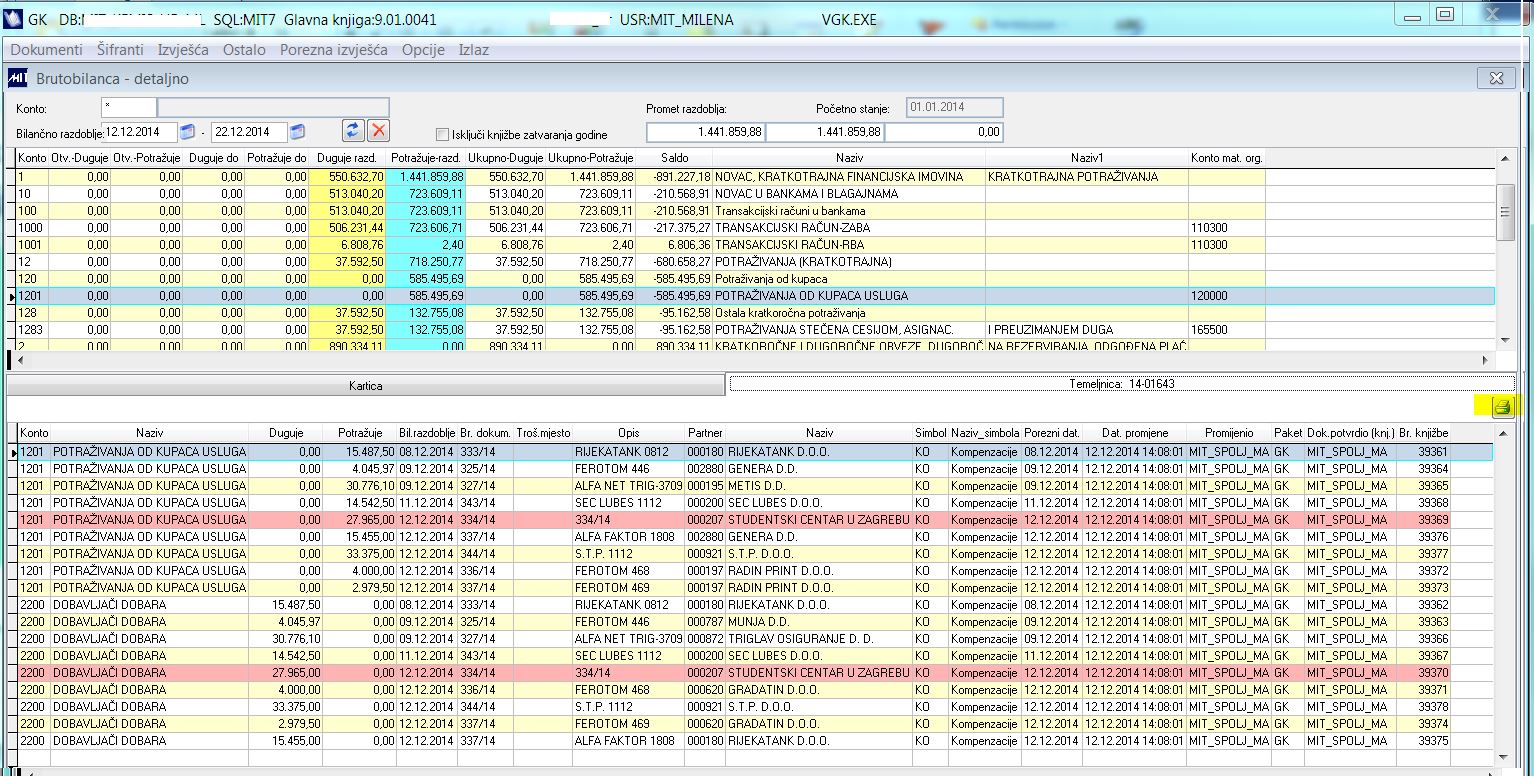The height and width of the screenshot is (776, 1534).
Task: Click the red X clear button
Action: pyautogui.click(x=379, y=131)
